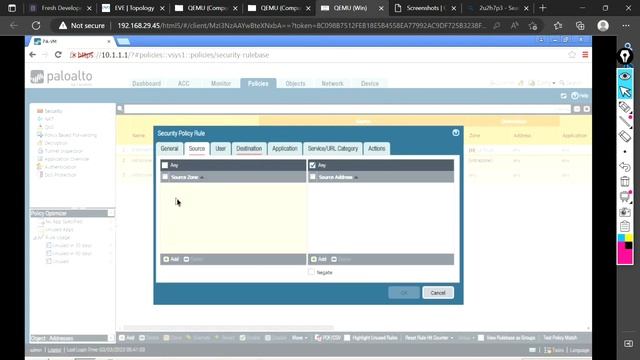Select the arrow pointer tool in annotation bar
The image size is (640, 360).
coord(625,92)
